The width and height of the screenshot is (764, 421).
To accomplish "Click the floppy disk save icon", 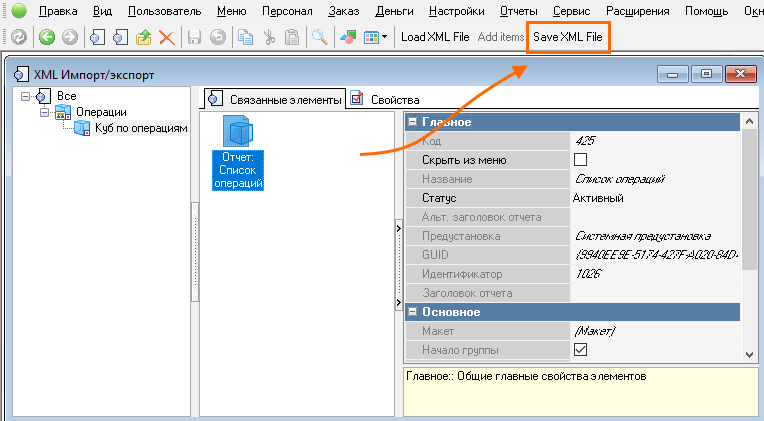I will pyautogui.click(x=195, y=37).
